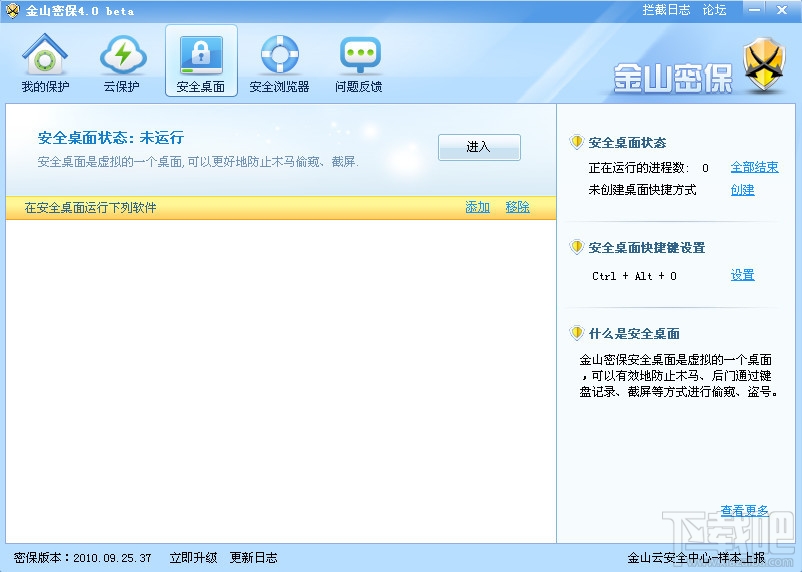Image resolution: width=802 pixels, height=572 pixels.
Task: Click the 密保版本：2010.09.25.37 text
Action: [82, 557]
